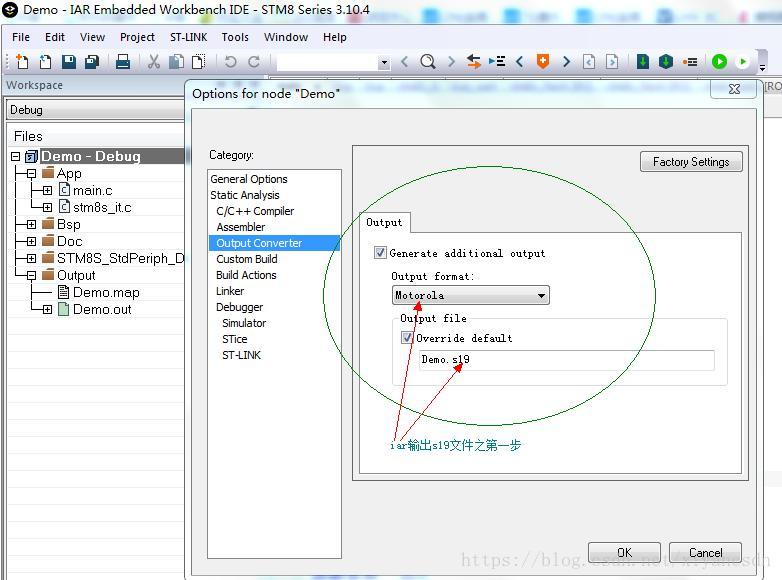Screen dimensions: 782x580
Task: Select the Output tab in options
Action: click(384, 222)
